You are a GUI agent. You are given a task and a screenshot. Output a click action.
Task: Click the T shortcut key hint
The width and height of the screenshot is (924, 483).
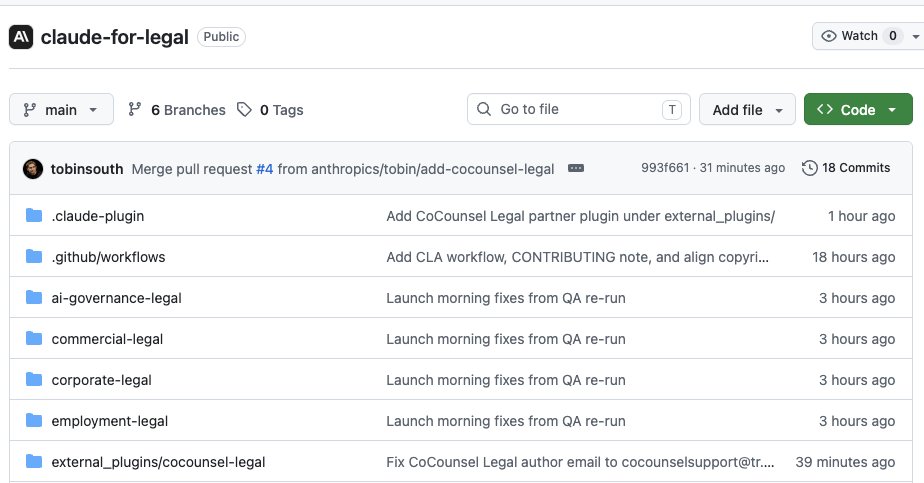click(x=672, y=110)
